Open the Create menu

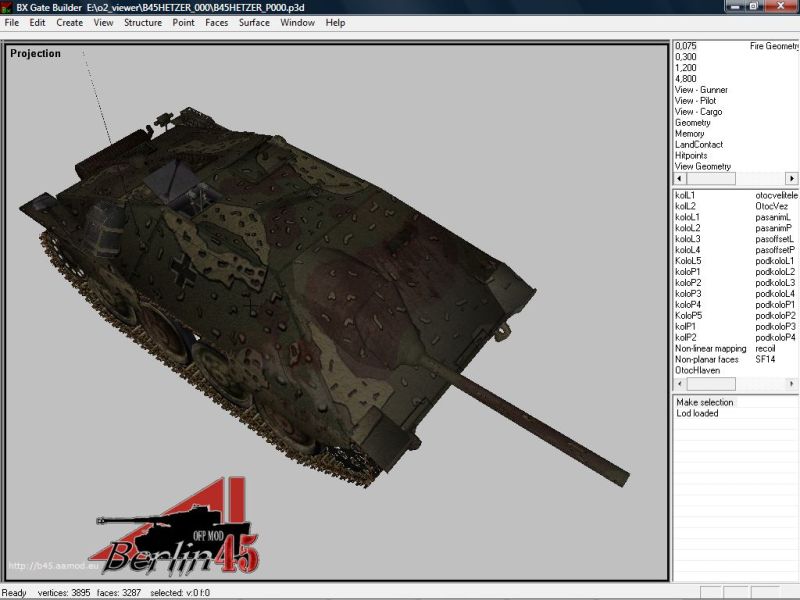point(69,22)
